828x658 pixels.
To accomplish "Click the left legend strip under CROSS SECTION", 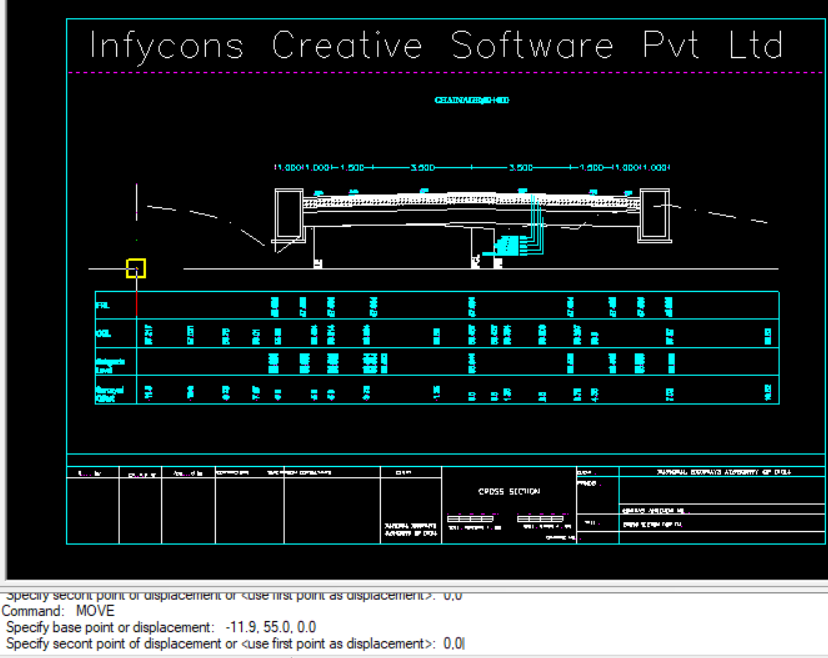I will 470,519.
